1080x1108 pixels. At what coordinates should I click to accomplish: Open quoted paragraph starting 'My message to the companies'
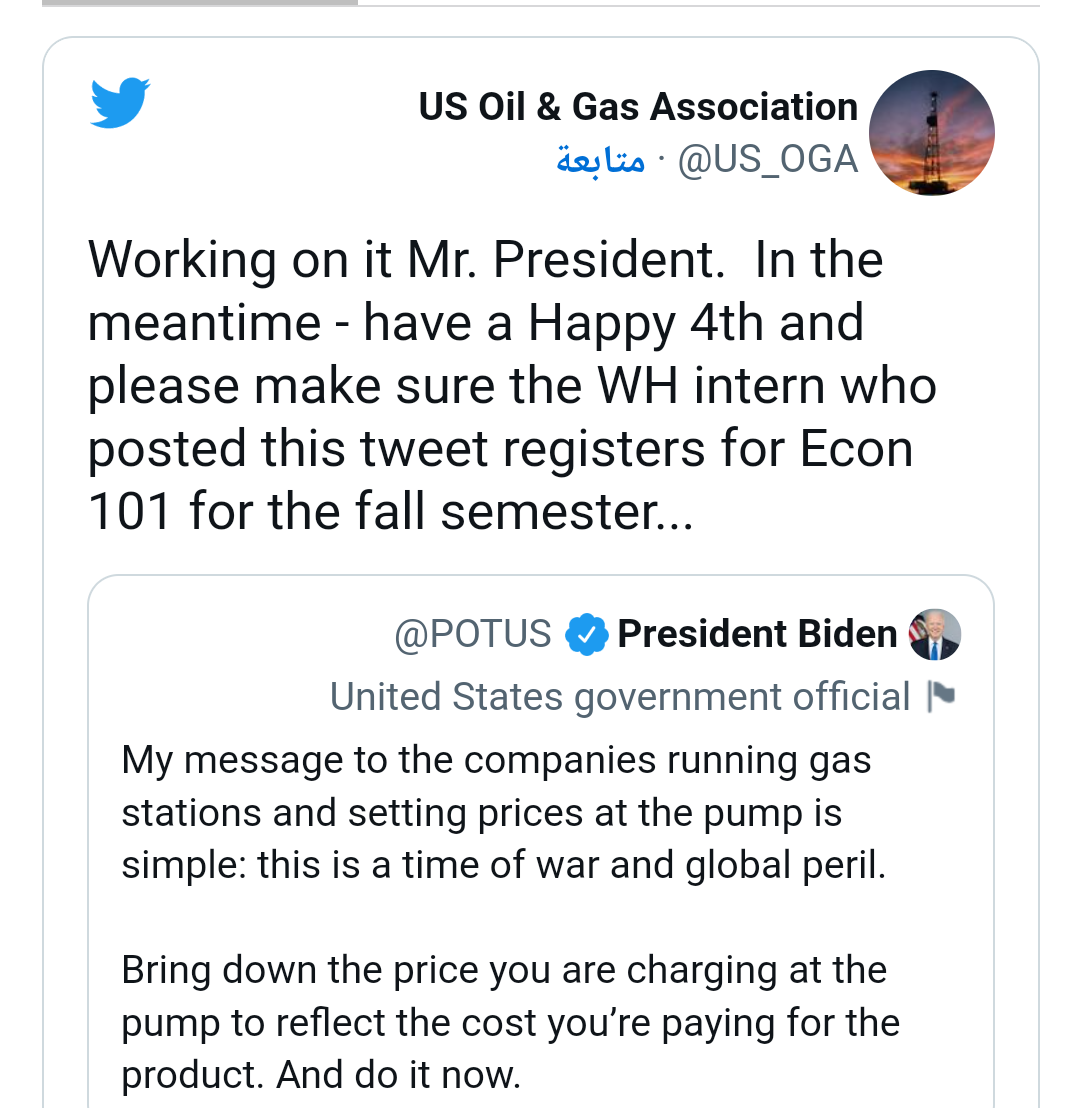[x=496, y=760]
